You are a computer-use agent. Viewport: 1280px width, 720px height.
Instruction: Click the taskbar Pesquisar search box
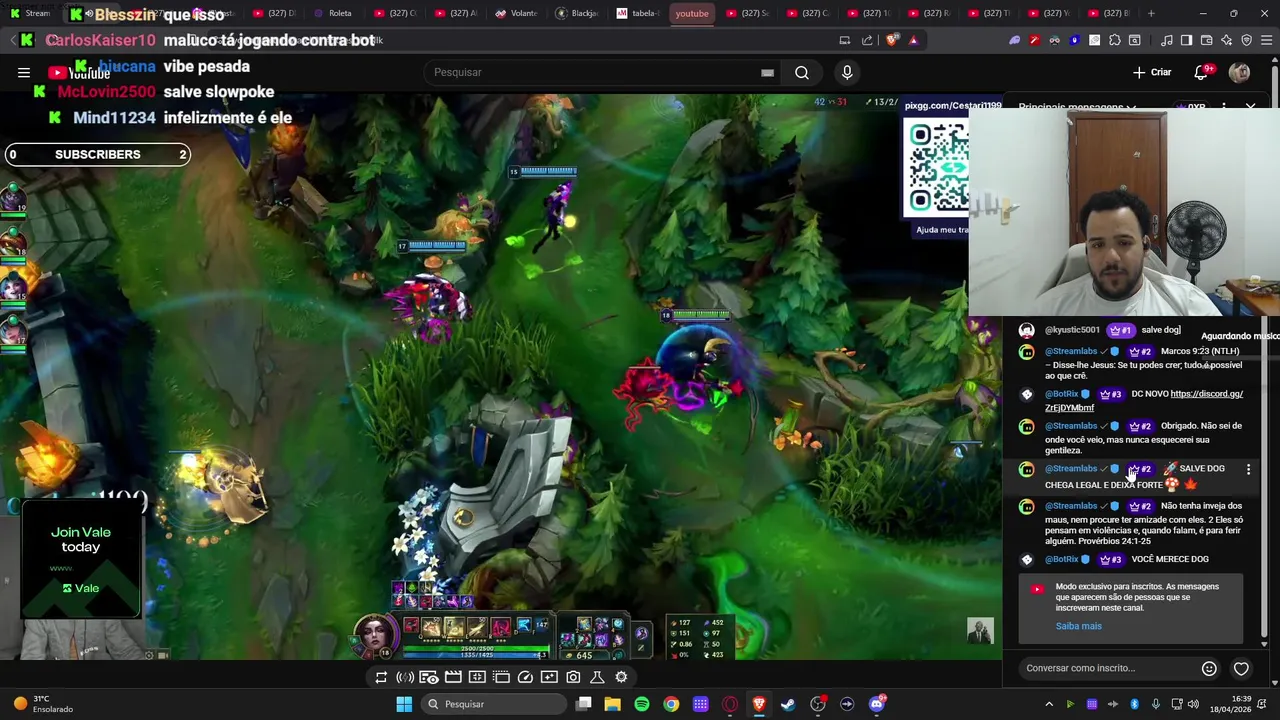(x=494, y=704)
